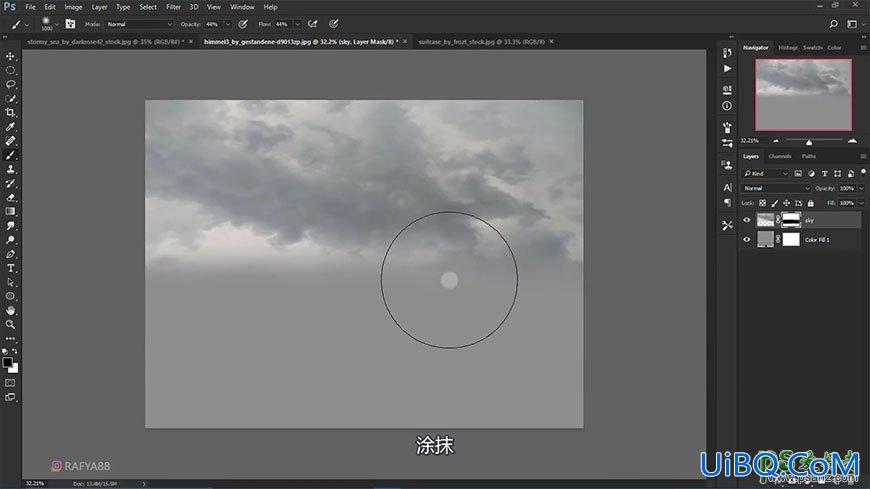This screenshot has height=489, width=870.
Task: Open the Window menu
Action: tap(242, 7)
